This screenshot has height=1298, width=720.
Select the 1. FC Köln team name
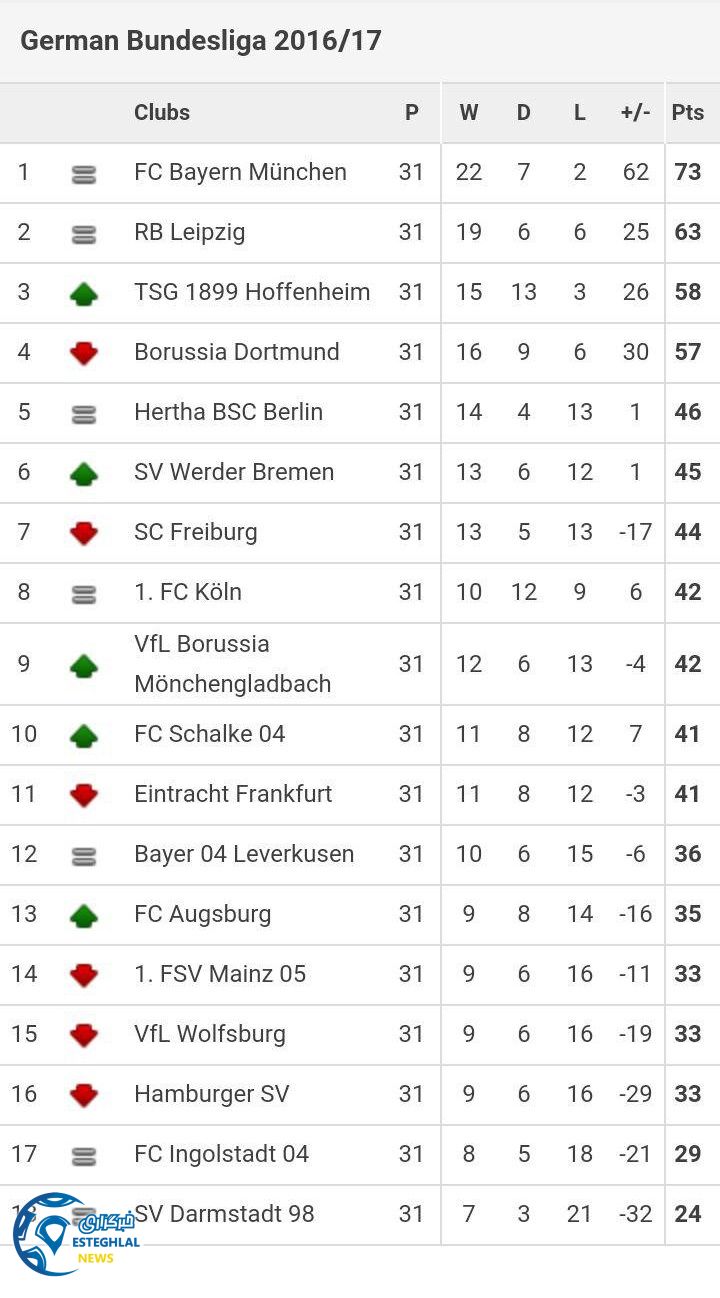(188, 592)
